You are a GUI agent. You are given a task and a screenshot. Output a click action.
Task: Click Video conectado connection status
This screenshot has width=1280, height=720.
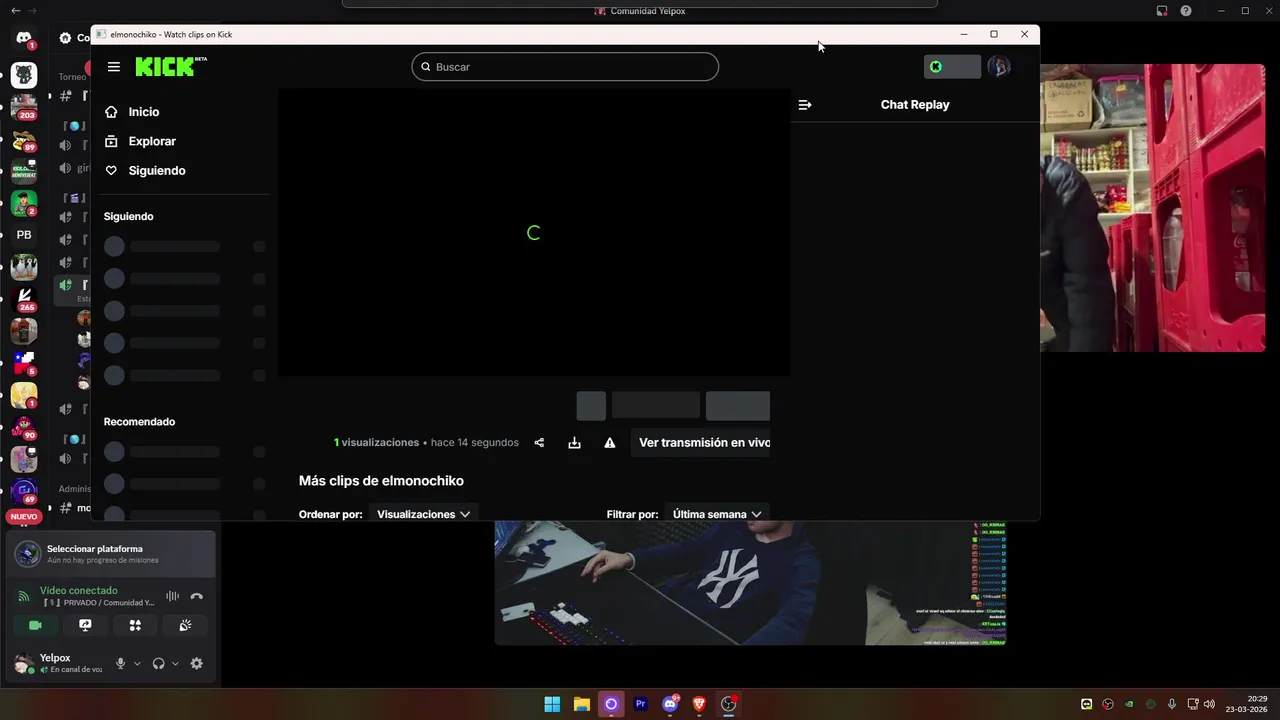(x=78, y=591)
